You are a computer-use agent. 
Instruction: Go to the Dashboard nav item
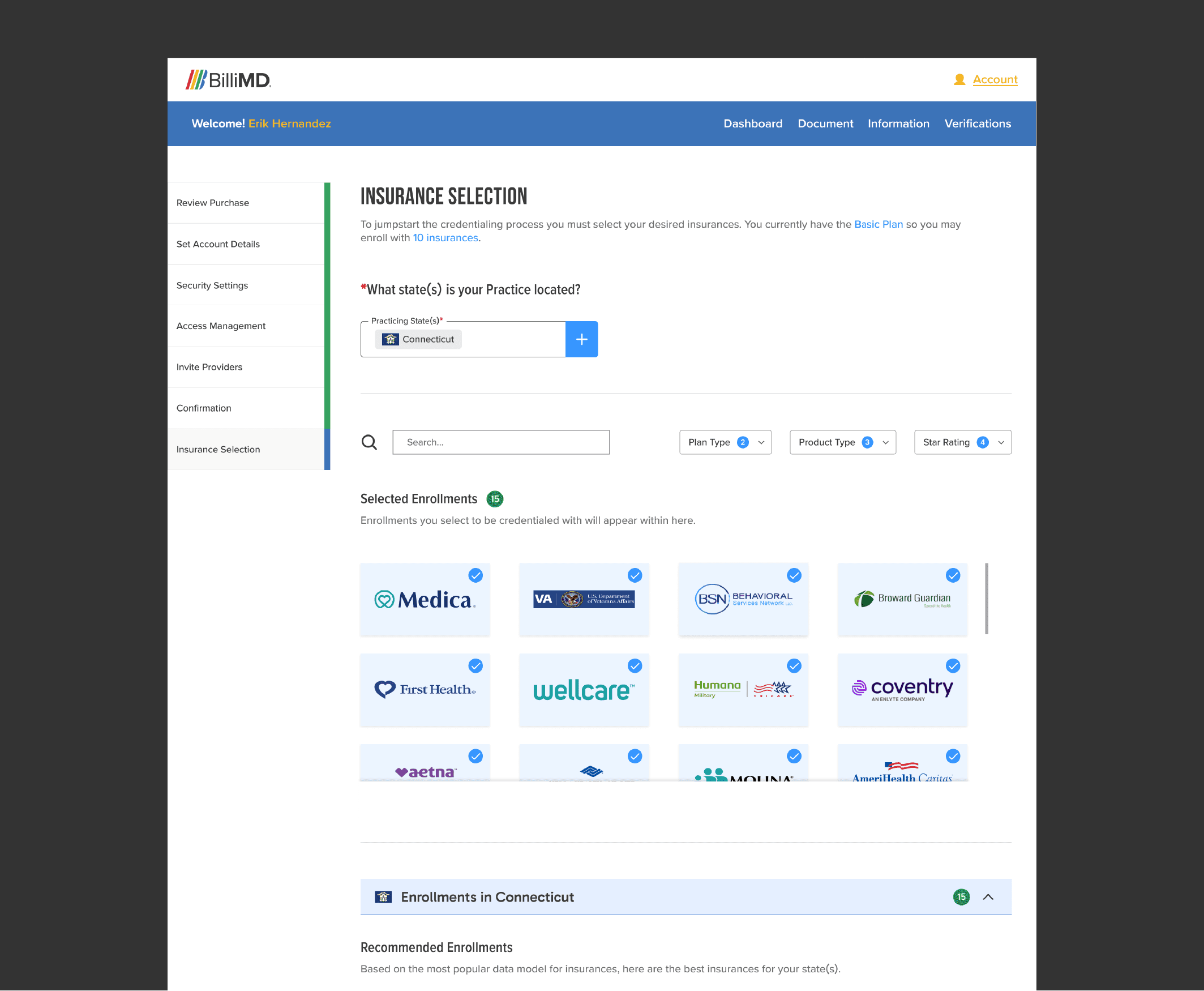pyautogui.click(x=752, y=124)
